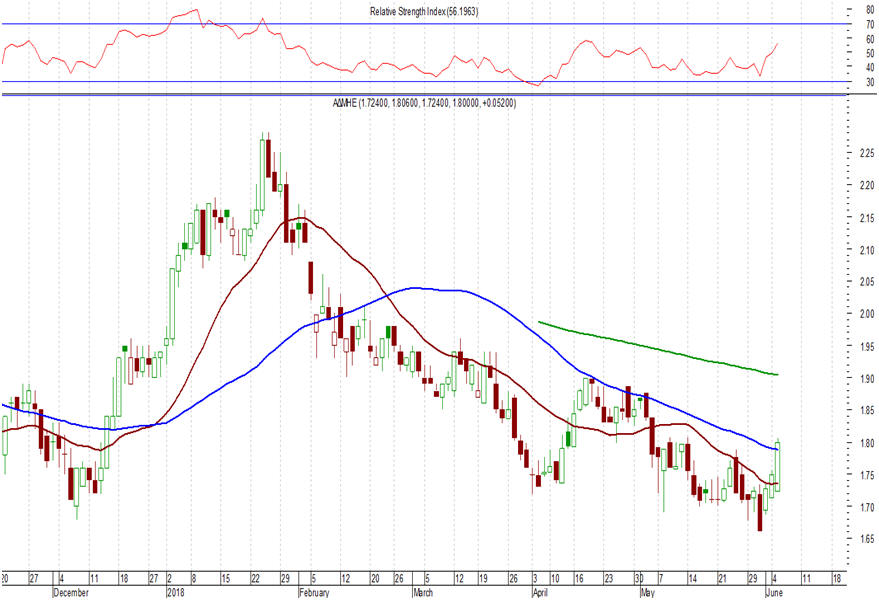Viewport: 879px width, 600px height.
Task: Click the April month label
Action: point(540,593)
